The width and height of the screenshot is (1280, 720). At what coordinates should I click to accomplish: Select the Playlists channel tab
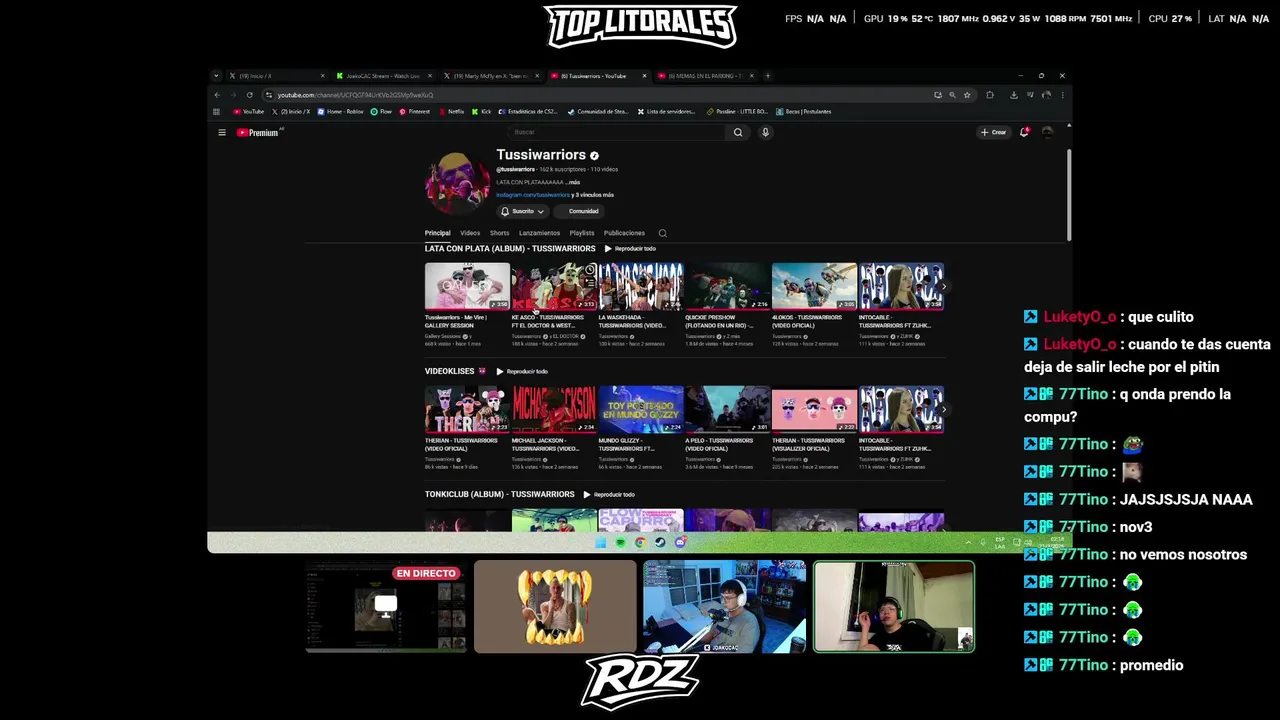(x=582, y=233)
